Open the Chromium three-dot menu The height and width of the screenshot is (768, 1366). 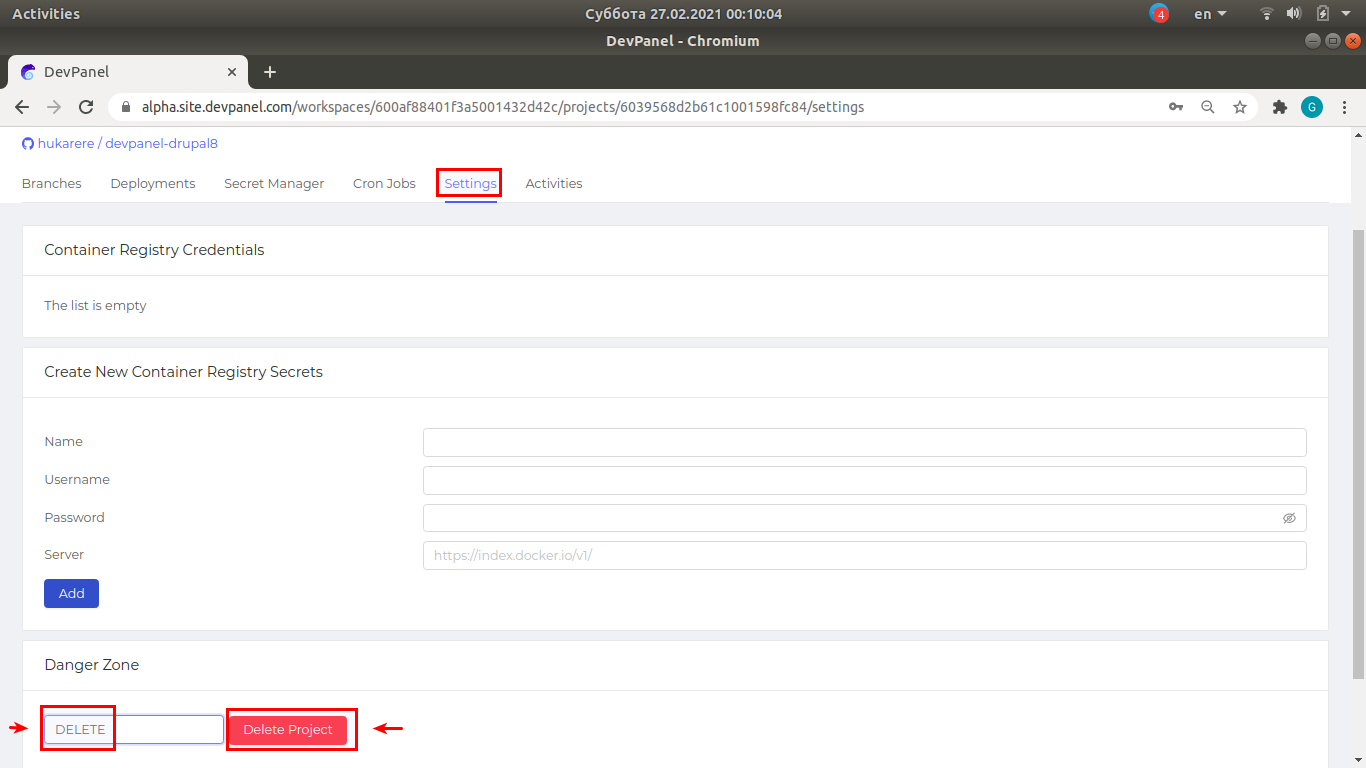(1345, 107)
